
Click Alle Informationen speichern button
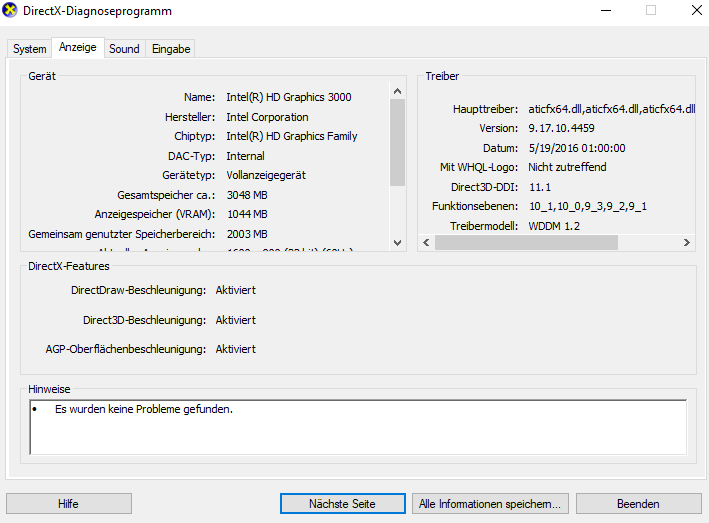[x=490, y=504]
